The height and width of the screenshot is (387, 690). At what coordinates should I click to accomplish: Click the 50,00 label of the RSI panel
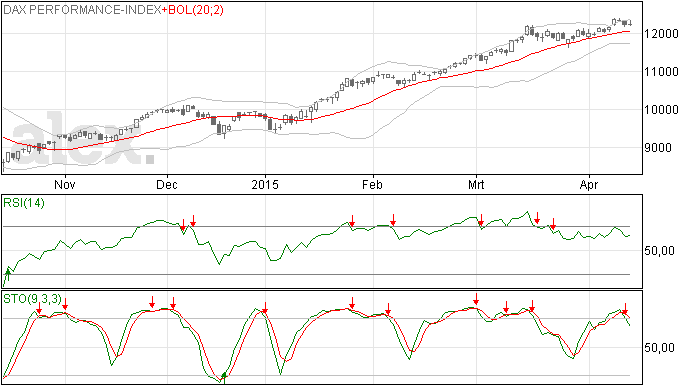pos(659,251)
